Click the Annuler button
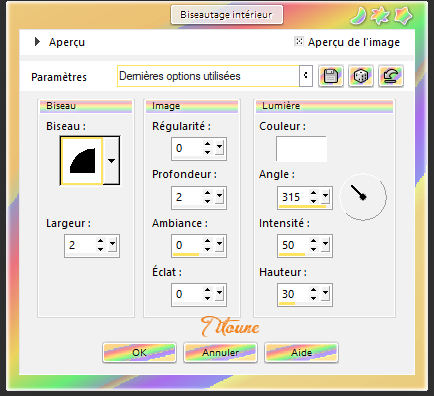The height and width of the screenshot is (396, 434). click(x=220, y=353)
